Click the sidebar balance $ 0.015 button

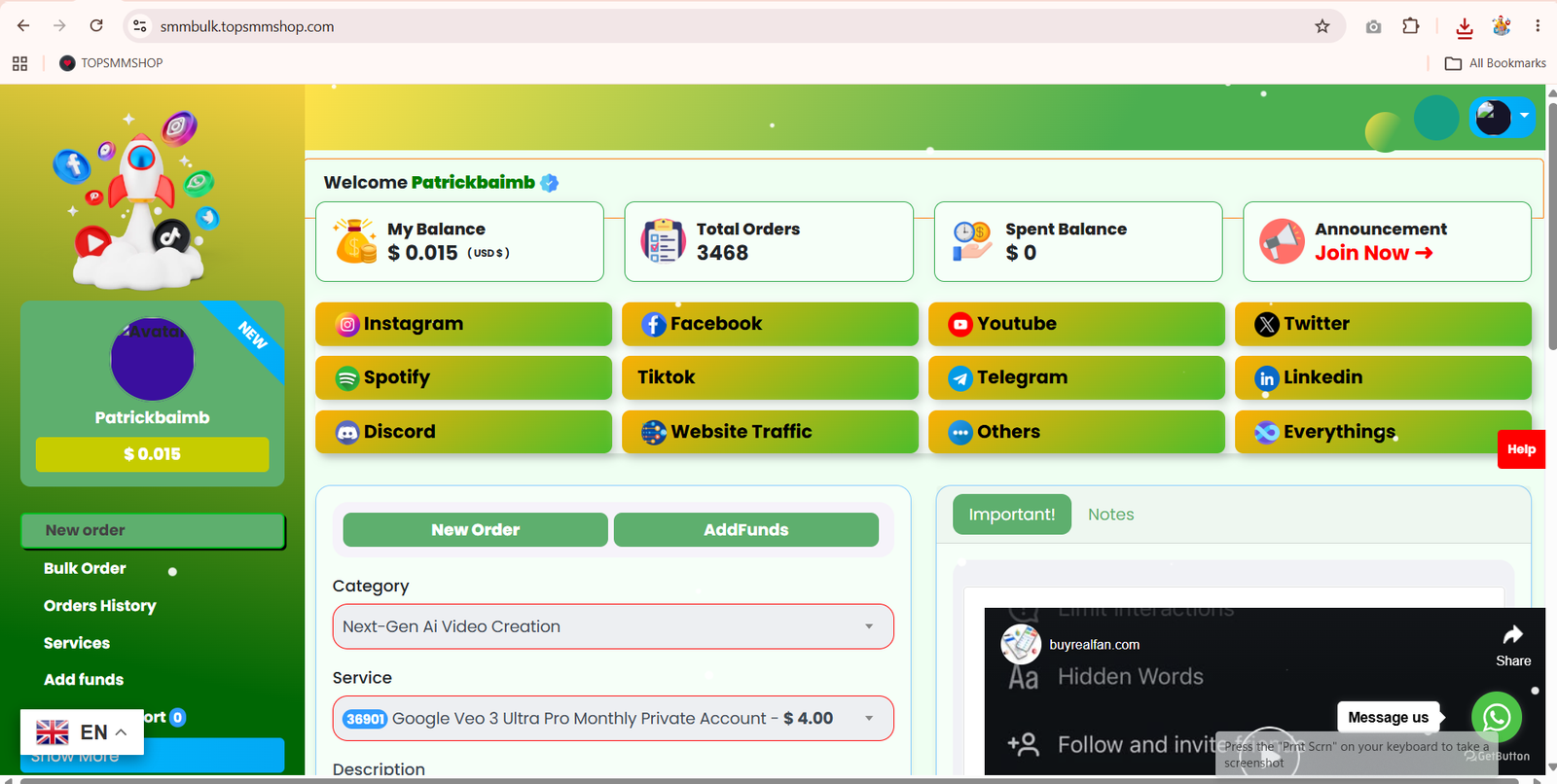[x=153, y=454]
